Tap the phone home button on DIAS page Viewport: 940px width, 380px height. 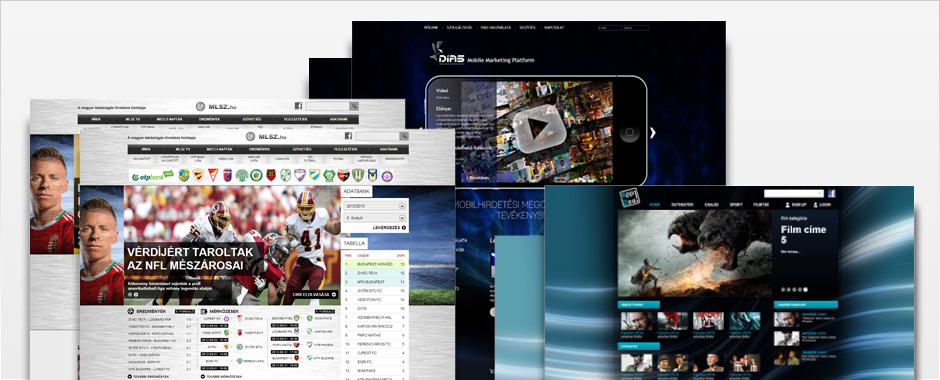pyautogui.click(x=629, y=132)
